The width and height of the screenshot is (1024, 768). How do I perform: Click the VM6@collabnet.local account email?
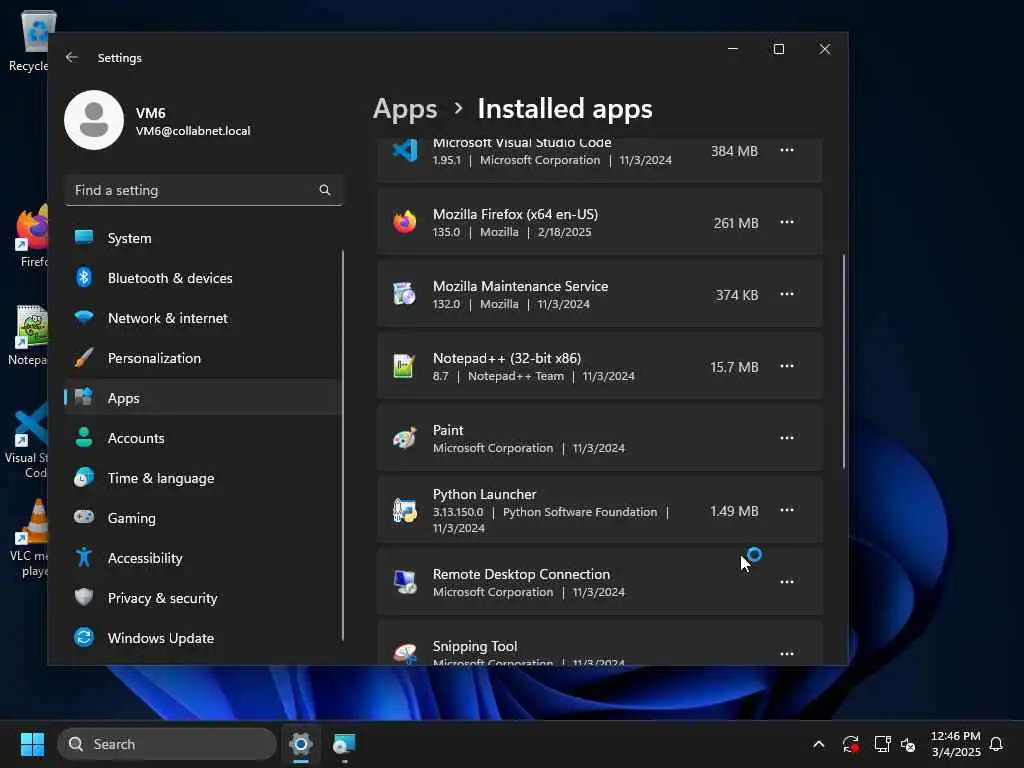(193, 131)
